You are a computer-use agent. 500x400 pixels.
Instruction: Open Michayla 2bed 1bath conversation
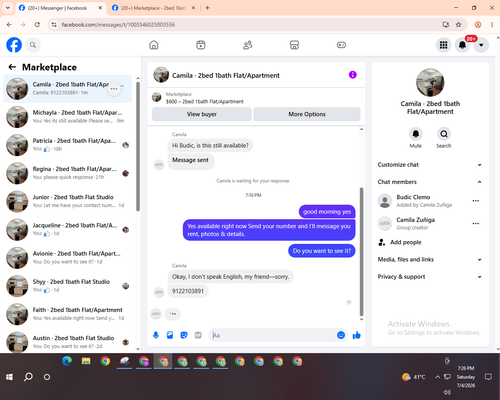coord(68,117)
